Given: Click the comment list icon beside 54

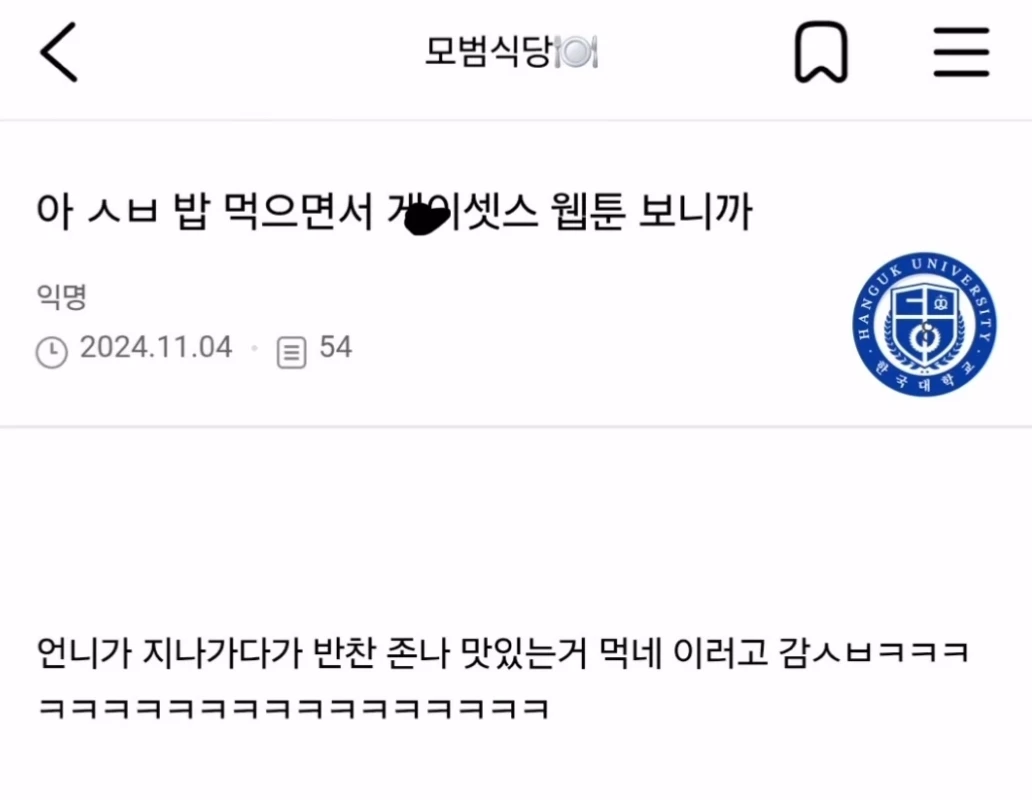Looking at the screenshot, I should 291,352.
